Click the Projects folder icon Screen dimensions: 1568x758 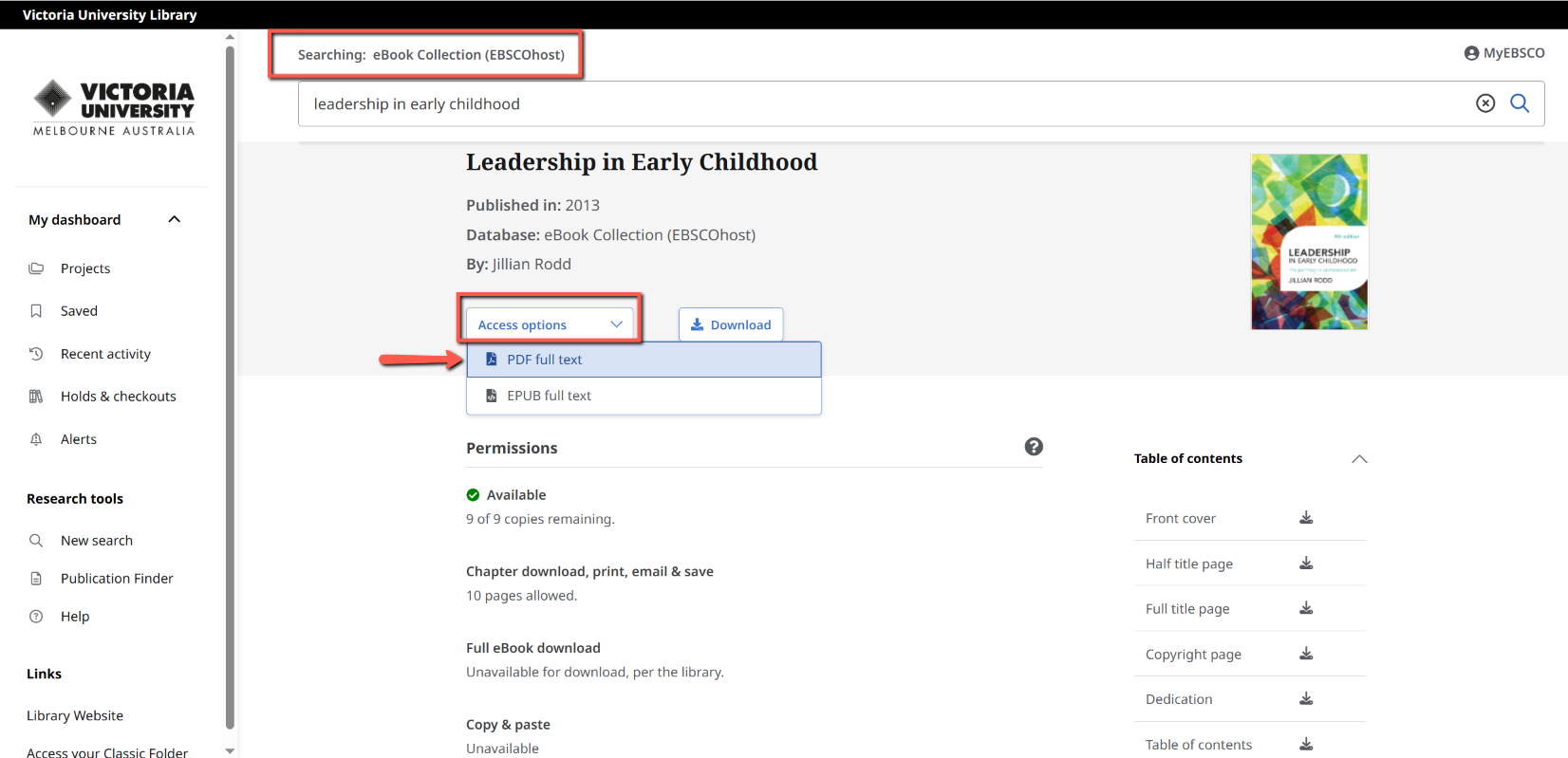(36, 268)
